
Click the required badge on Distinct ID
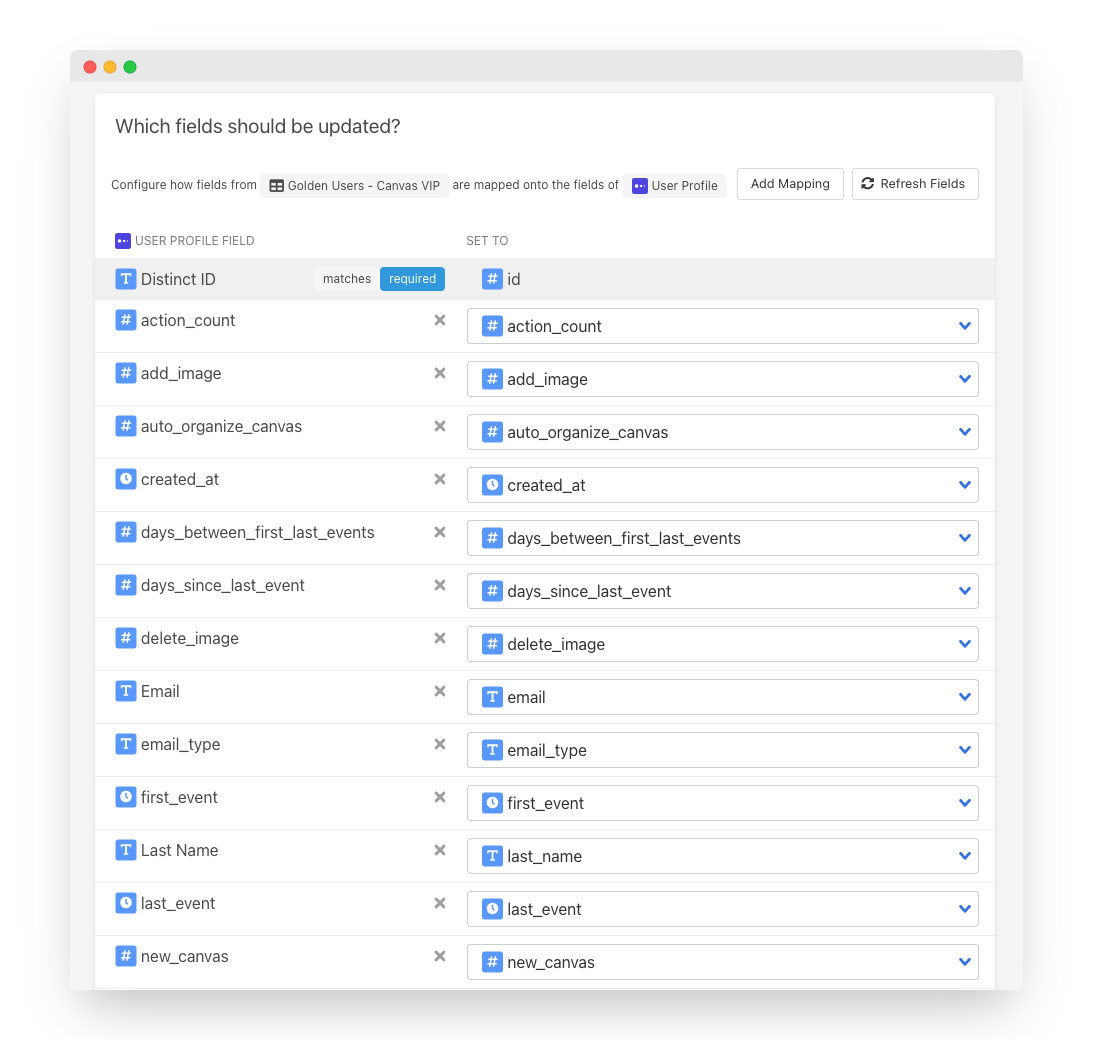[412, 279]
